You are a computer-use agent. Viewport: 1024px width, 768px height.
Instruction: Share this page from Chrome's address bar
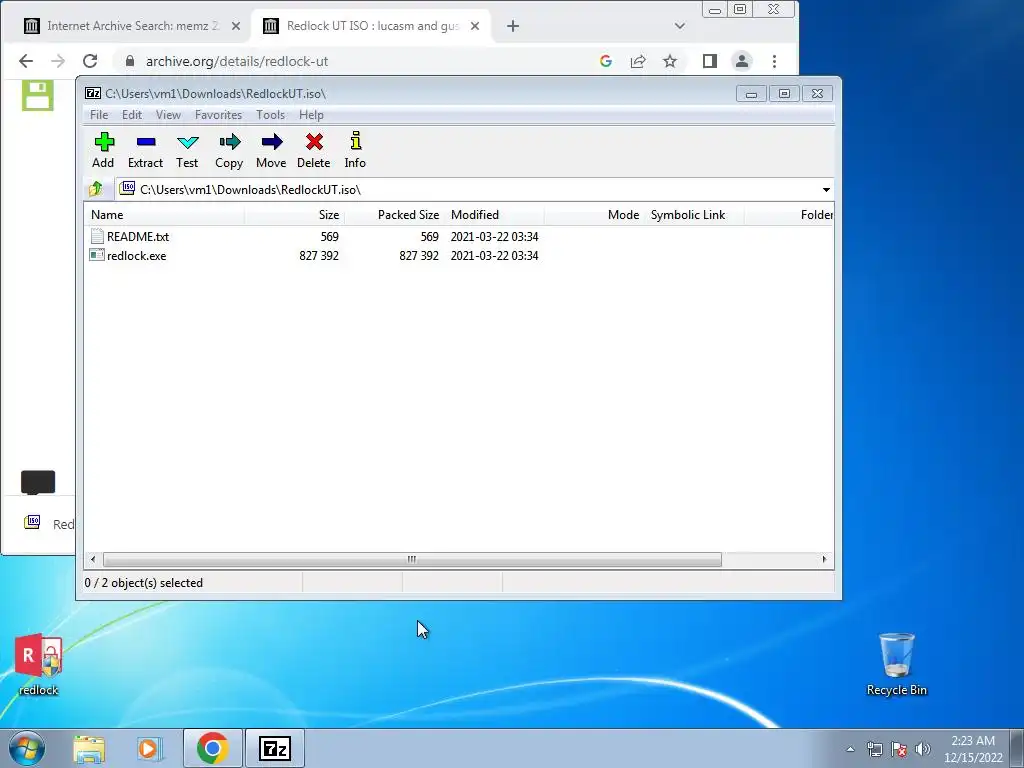coord(638,61)
